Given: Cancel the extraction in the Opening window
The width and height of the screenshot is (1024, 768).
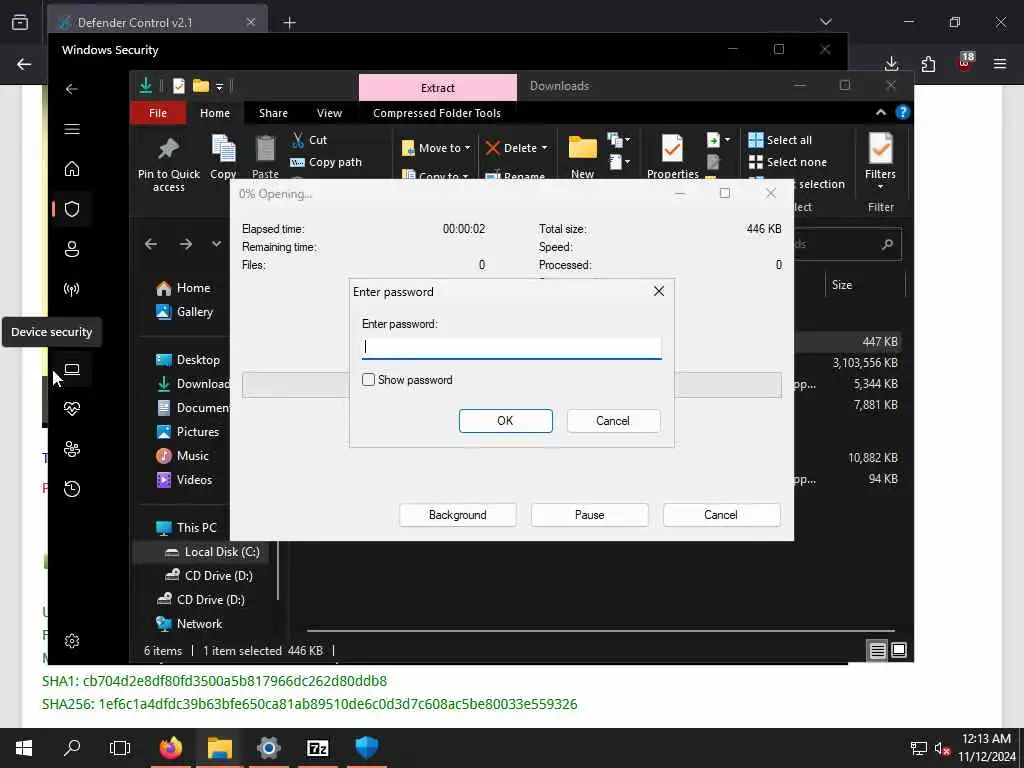Looking at the screenshot, I should 721,515.
